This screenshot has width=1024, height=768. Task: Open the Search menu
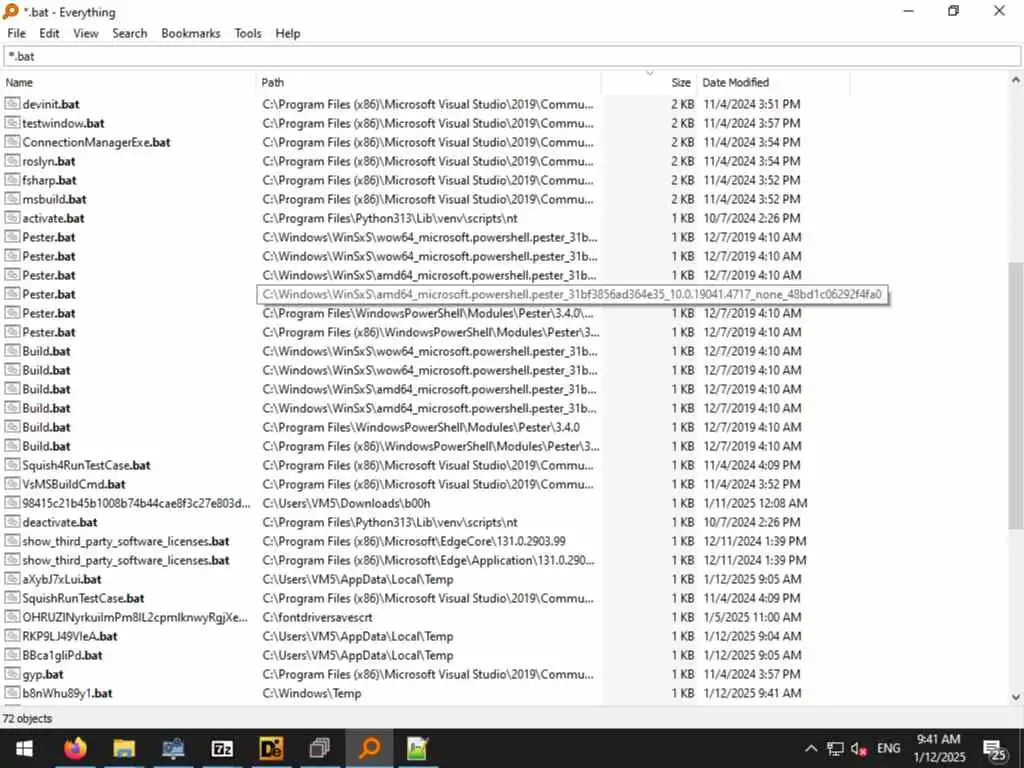[x=129, y=33]
